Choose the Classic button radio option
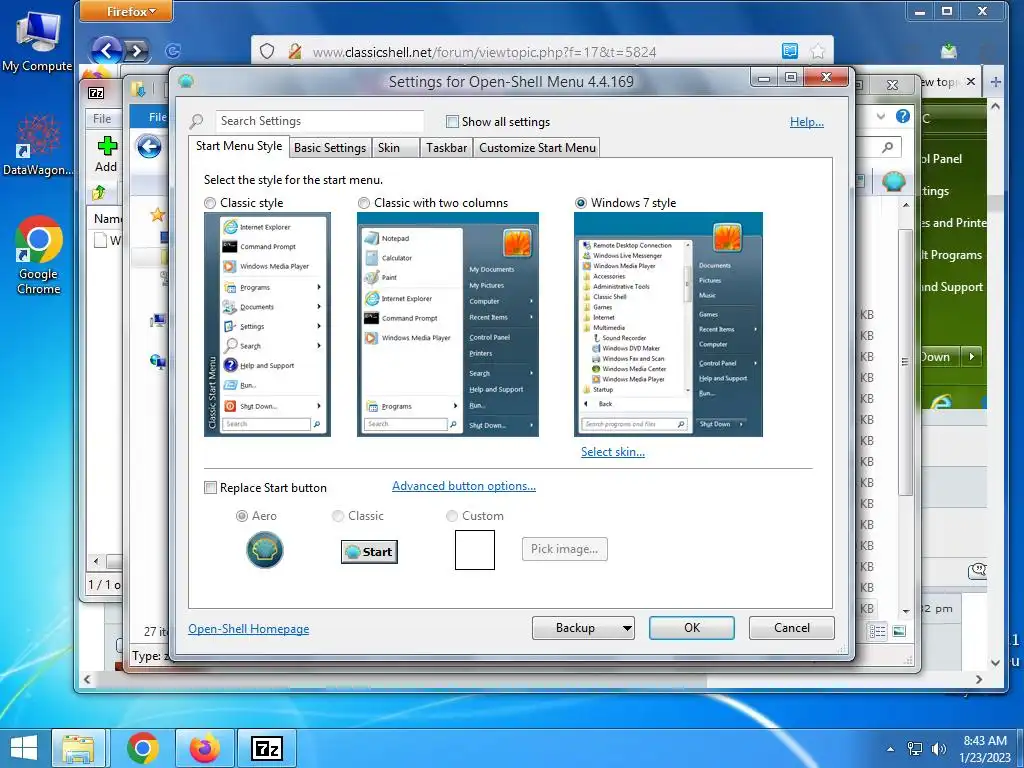1024x768 pixels. (x=338, y=516)
